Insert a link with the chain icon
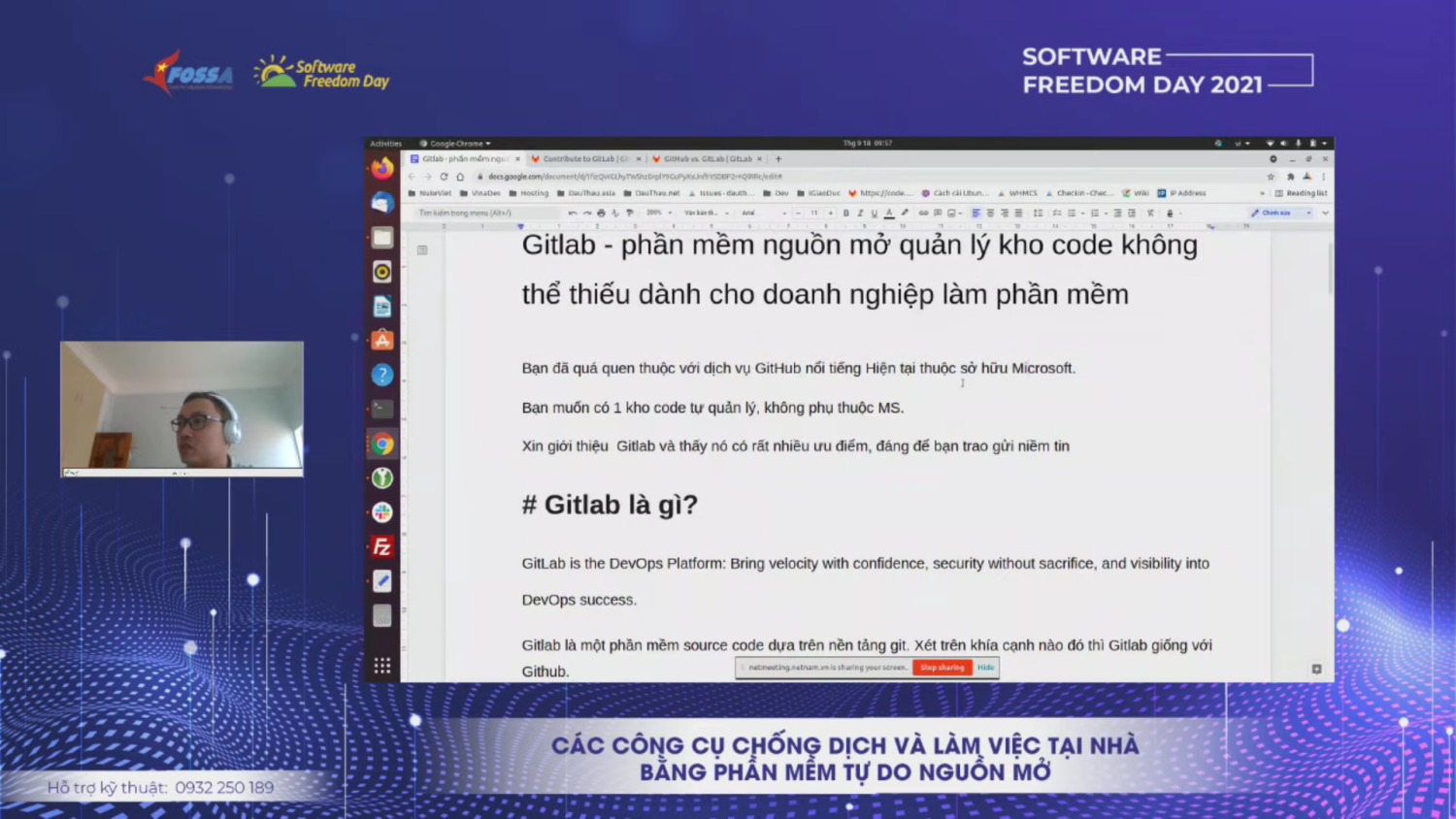Screen dimensions: 1456x819 (923, 213)
